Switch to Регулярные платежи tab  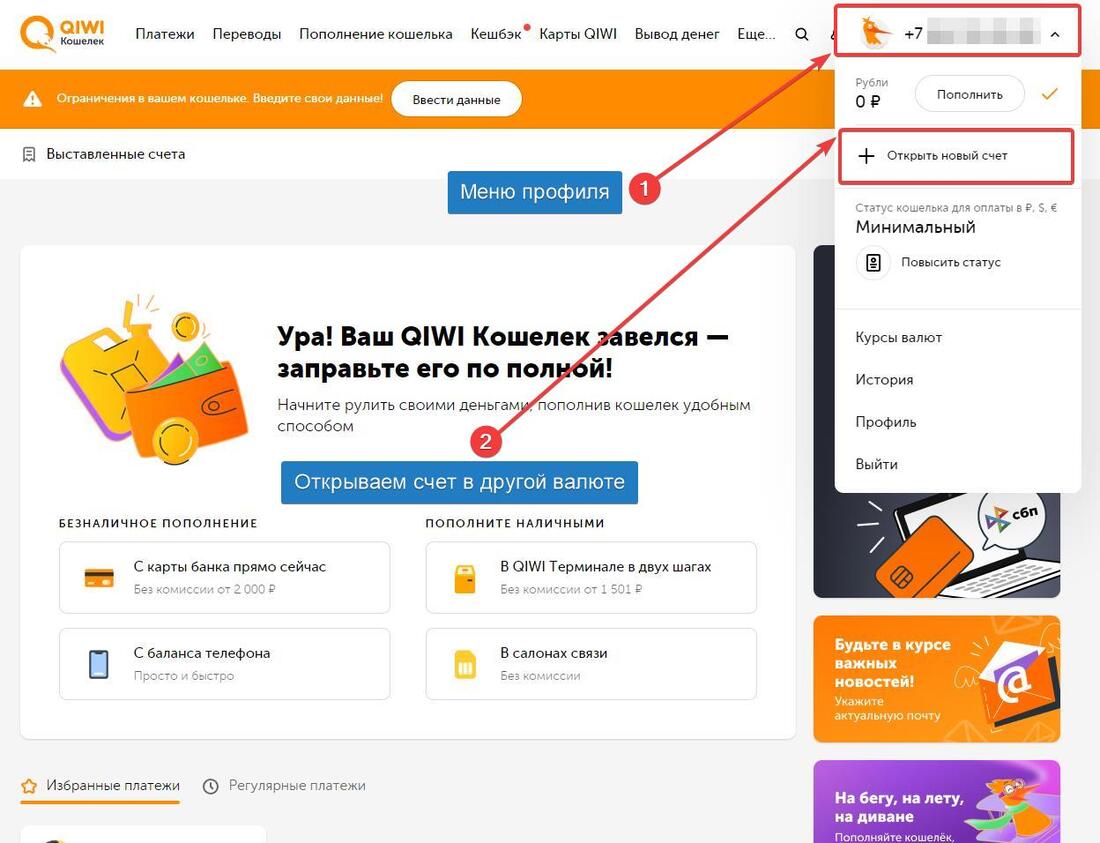tap(285, 786)
